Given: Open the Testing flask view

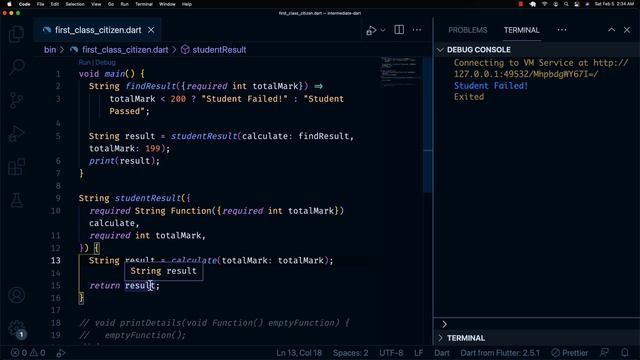Looking at the screenshot, I should pos(16,200).
